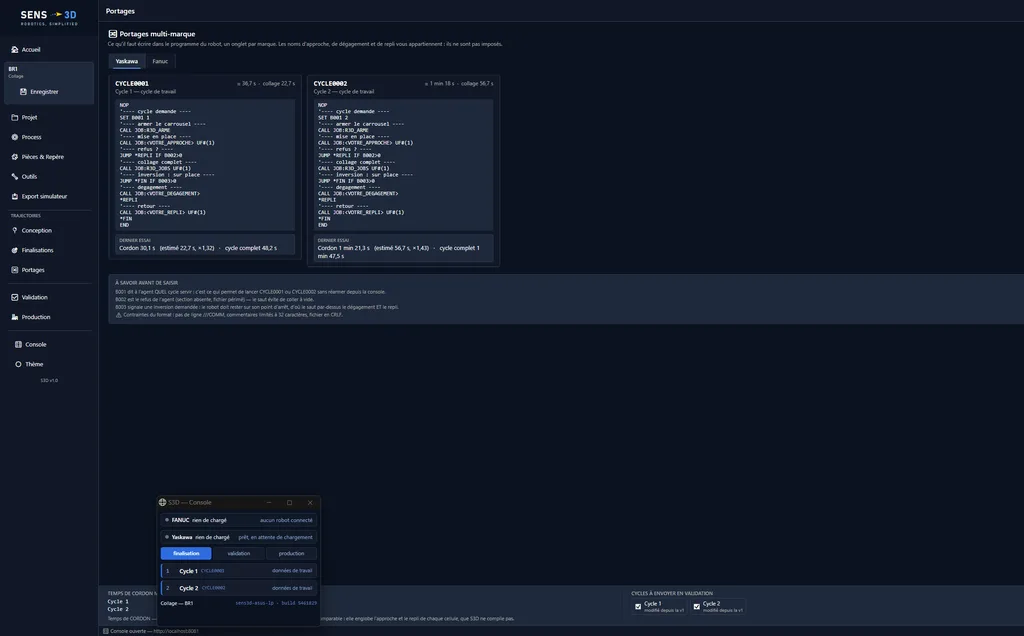Screen dimensions: 1024x636
Task: Click the FANUC robot status row in the Console
Action: 238,520
